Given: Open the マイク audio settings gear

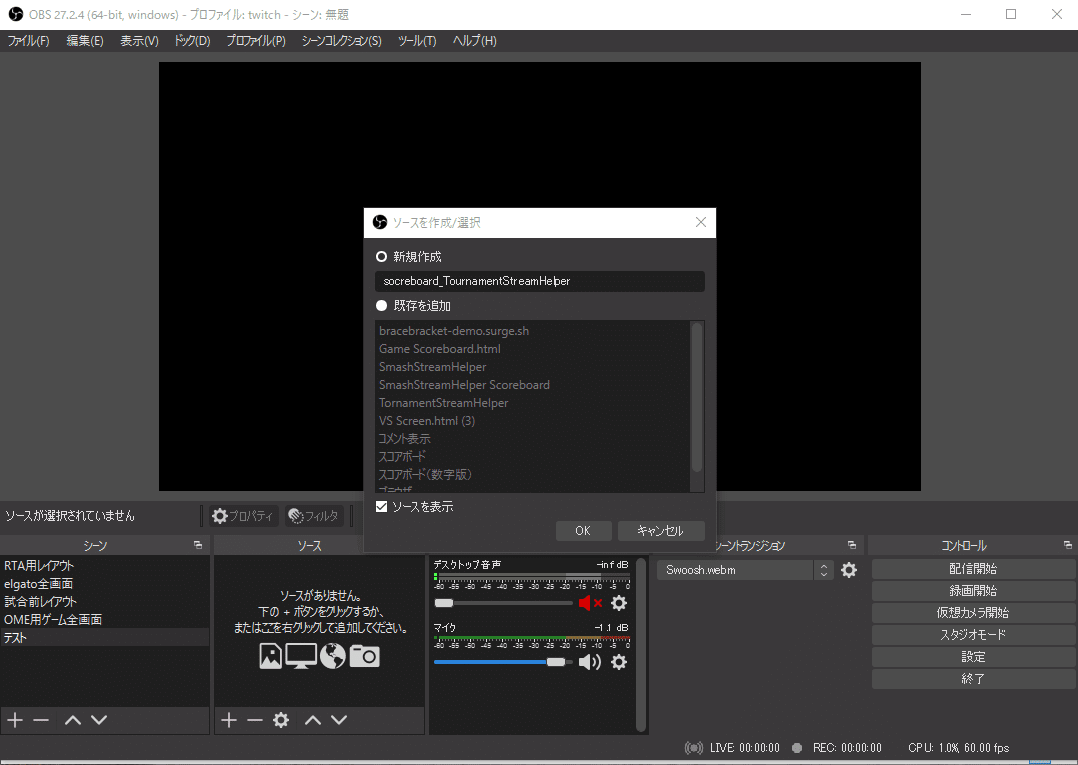Looking at the screenshot, I should 619,662.
